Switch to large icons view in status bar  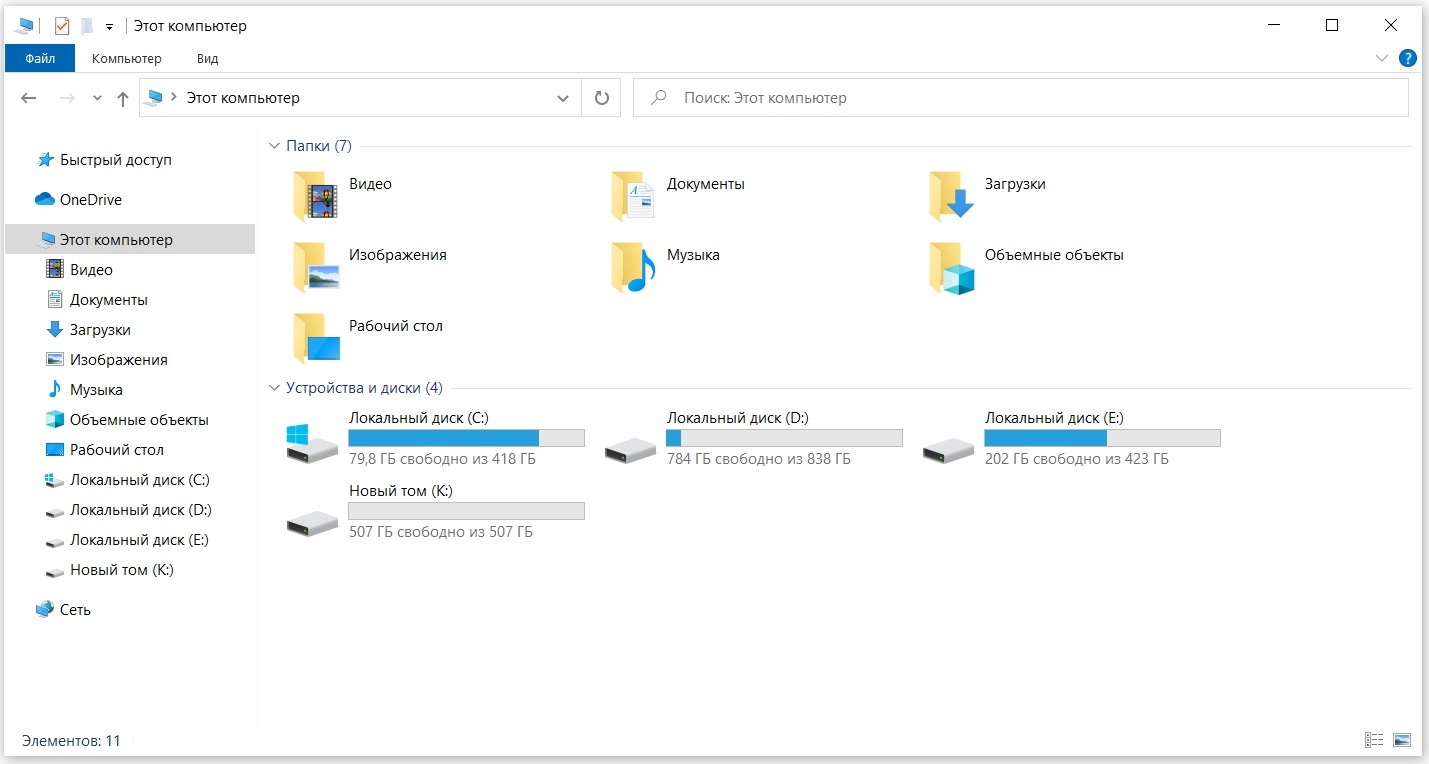[1402, 740]
